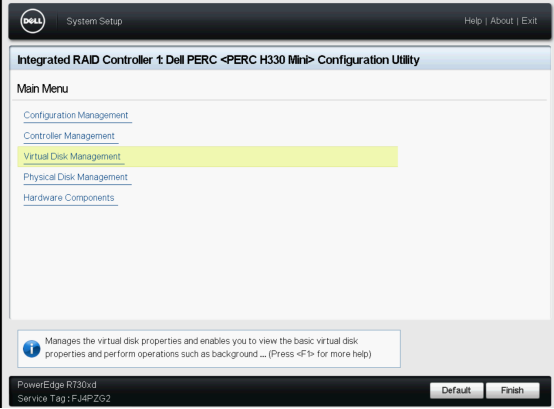The height and width of the screenshot is (409, 554).
Task: Click the virtual disk help description text
Action: [201, 348]
